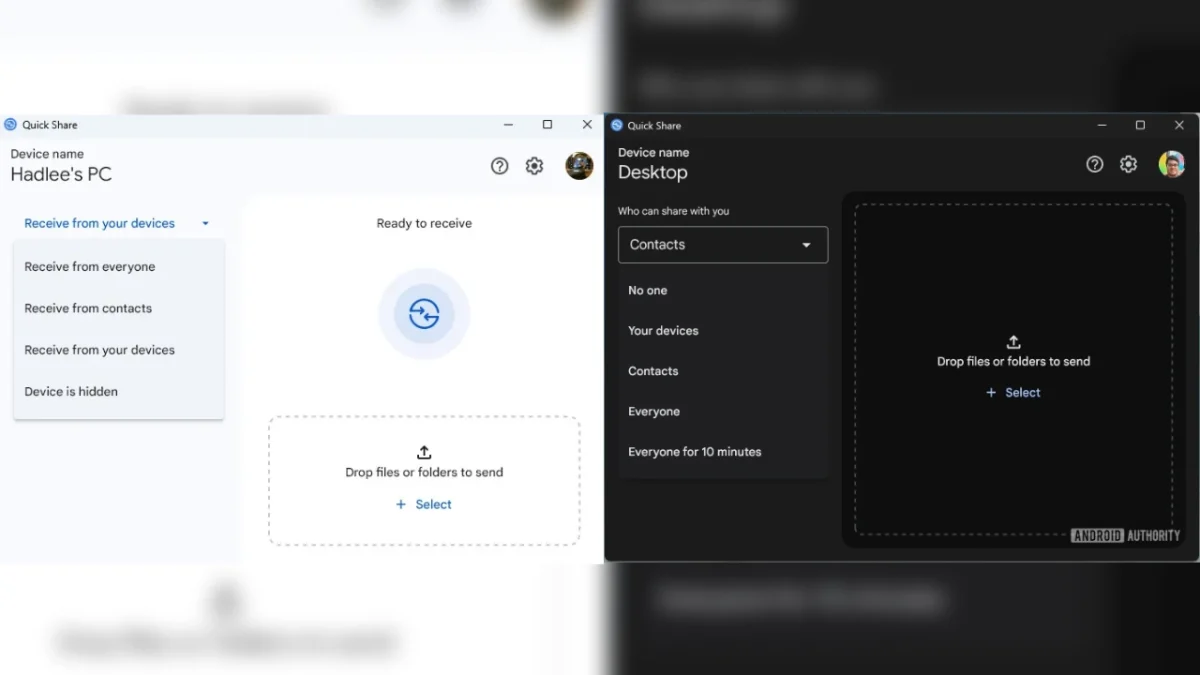This screenshot has width=1200, height=675.
Task: Open settings gear in dark Desktop window
Action: coord(1128,164)
